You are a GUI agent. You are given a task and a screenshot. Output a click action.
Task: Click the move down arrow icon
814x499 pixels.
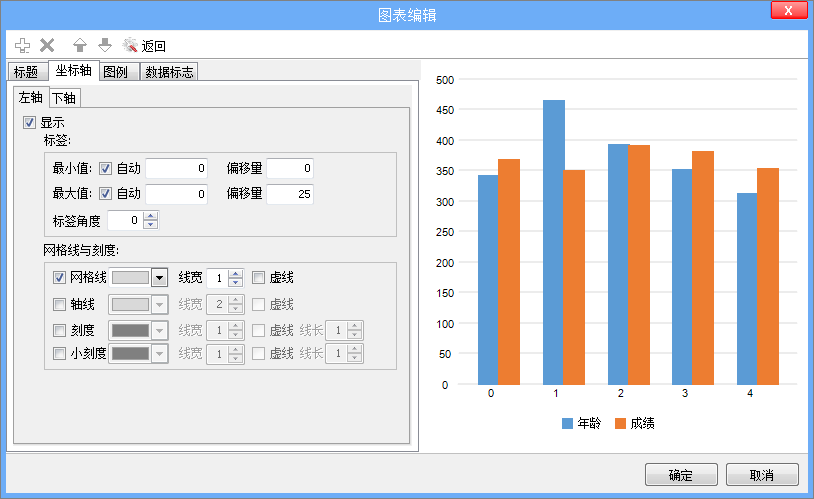pyautogui.click(x=105, y=46)
